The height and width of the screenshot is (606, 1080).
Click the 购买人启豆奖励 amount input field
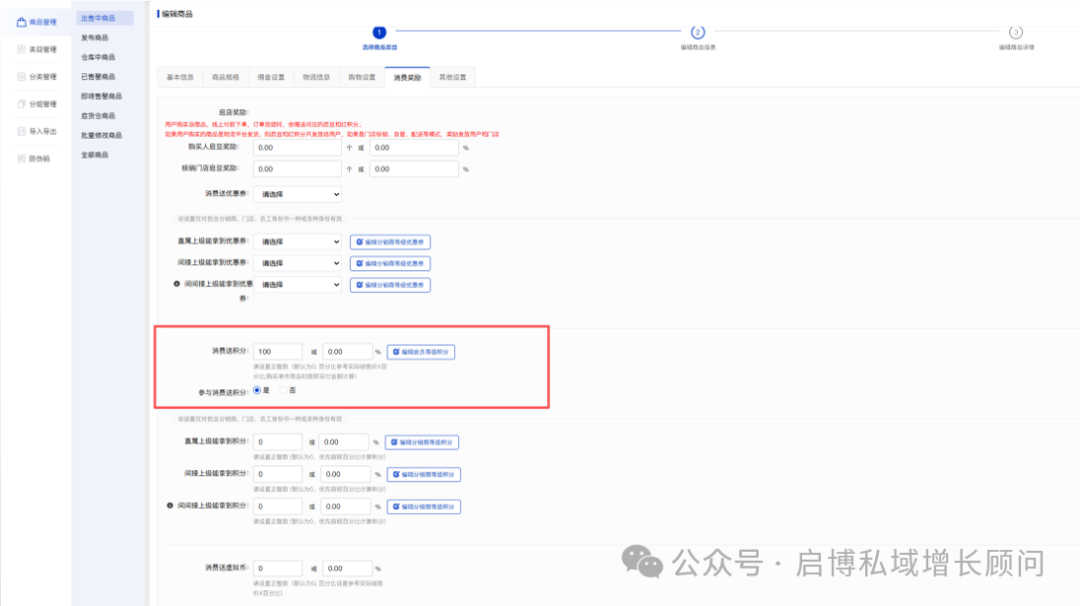tap(297, 147)
